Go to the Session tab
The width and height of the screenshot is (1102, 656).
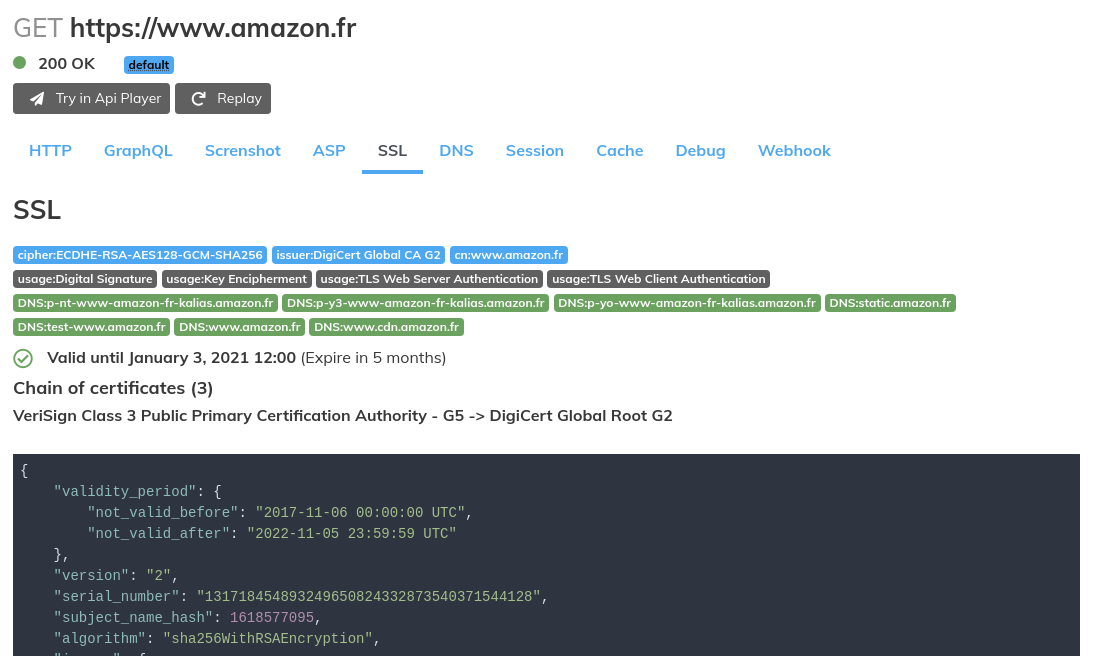535,150
